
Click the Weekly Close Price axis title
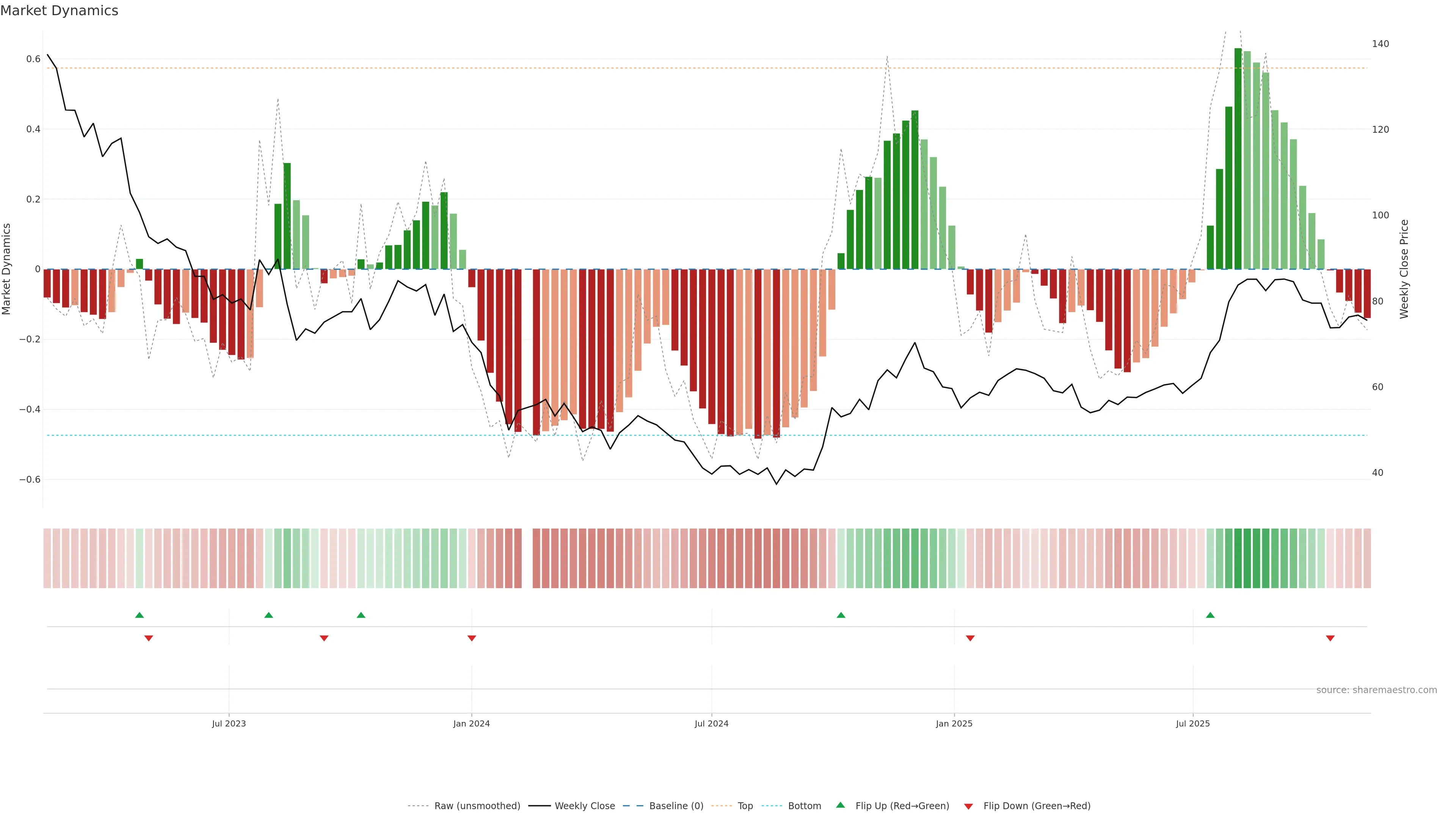[x=1404, y=269]
